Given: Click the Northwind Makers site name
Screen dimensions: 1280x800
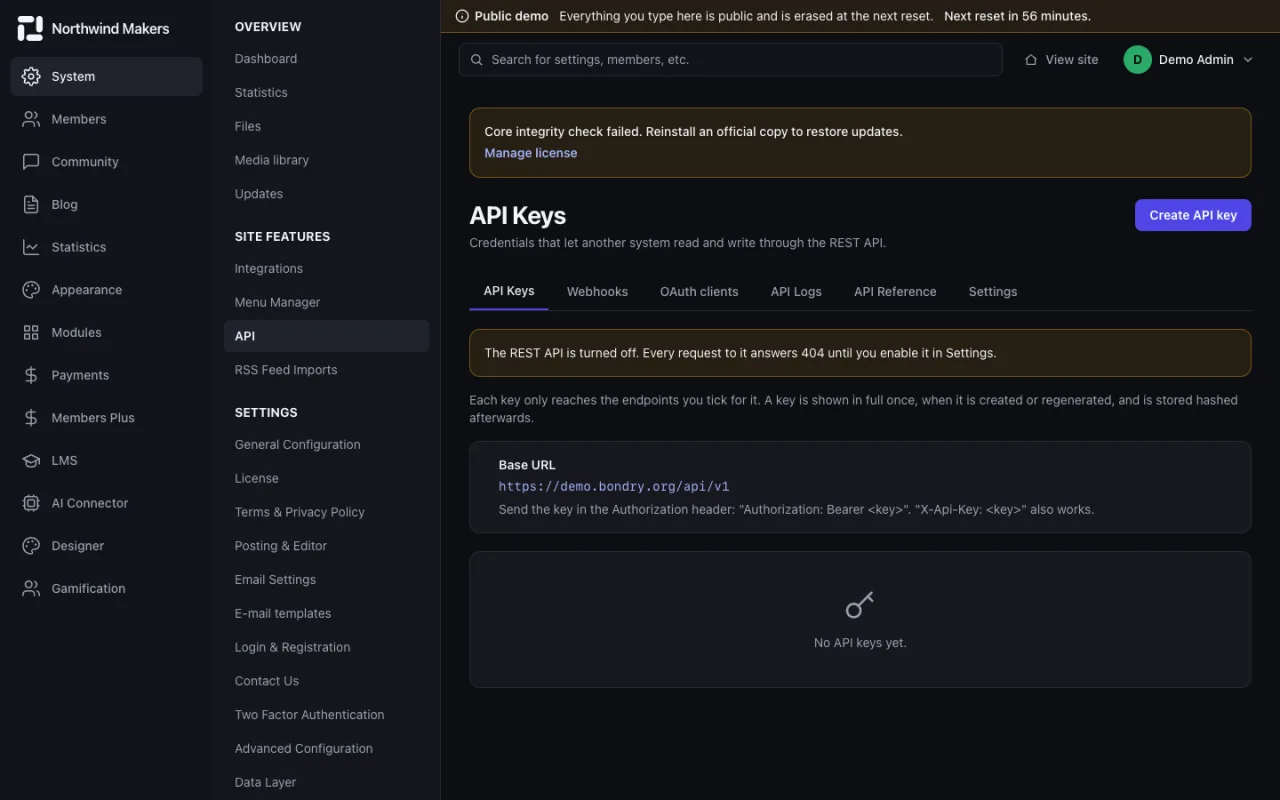Looking at the screenshot, I should tap(110, 29).
